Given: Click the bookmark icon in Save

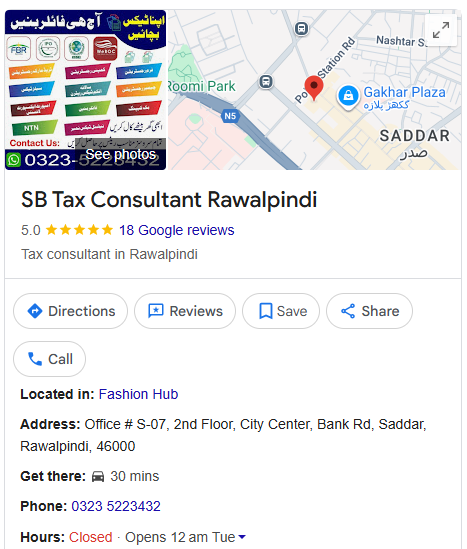Looking at the screenshot, I should tap(265, 311).
